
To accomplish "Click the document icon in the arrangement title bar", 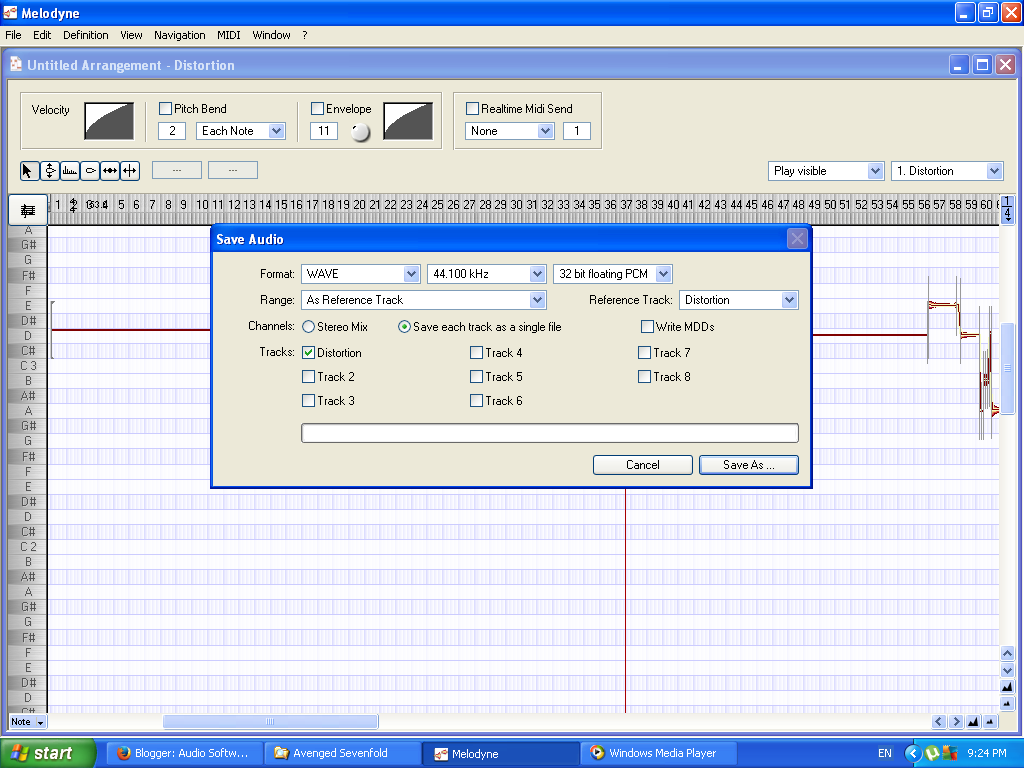I will [16, 64].
